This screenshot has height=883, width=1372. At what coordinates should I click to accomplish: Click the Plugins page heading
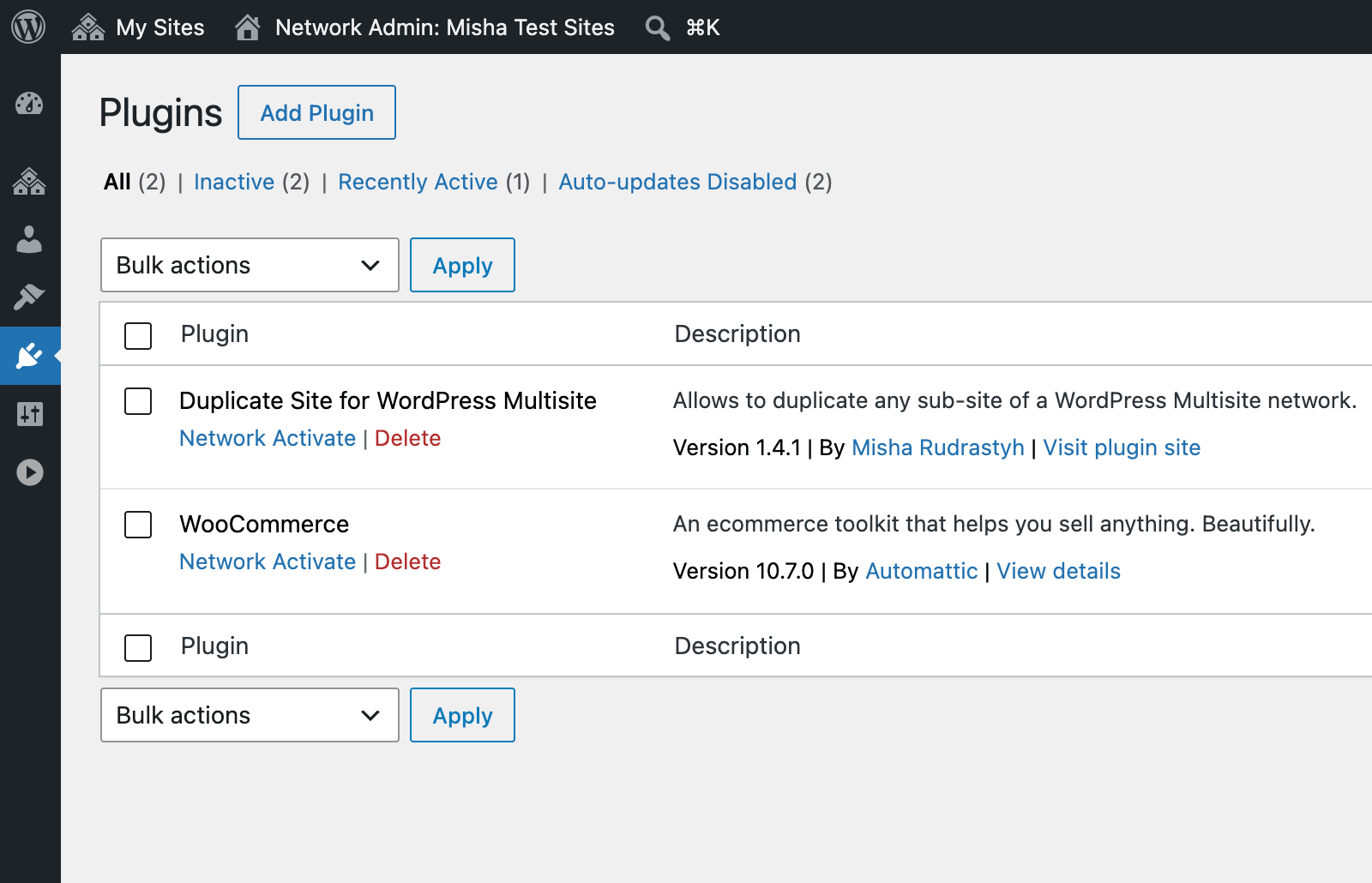point(160,112)
